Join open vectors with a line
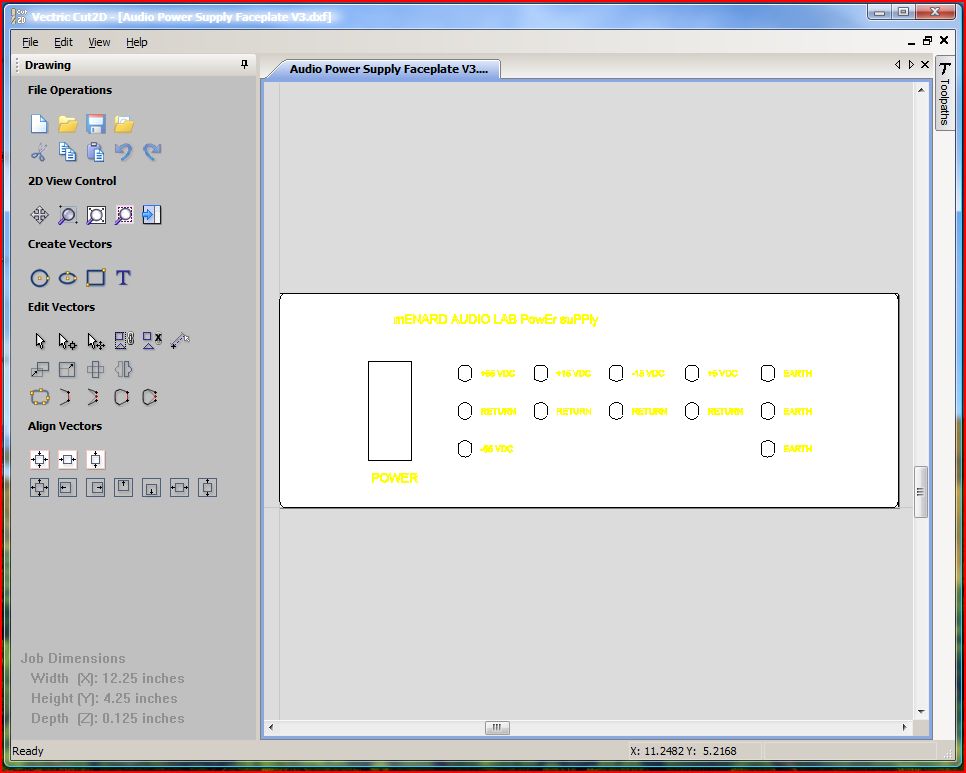The height and width of the screenshot is (773, 966). [65, 397]
